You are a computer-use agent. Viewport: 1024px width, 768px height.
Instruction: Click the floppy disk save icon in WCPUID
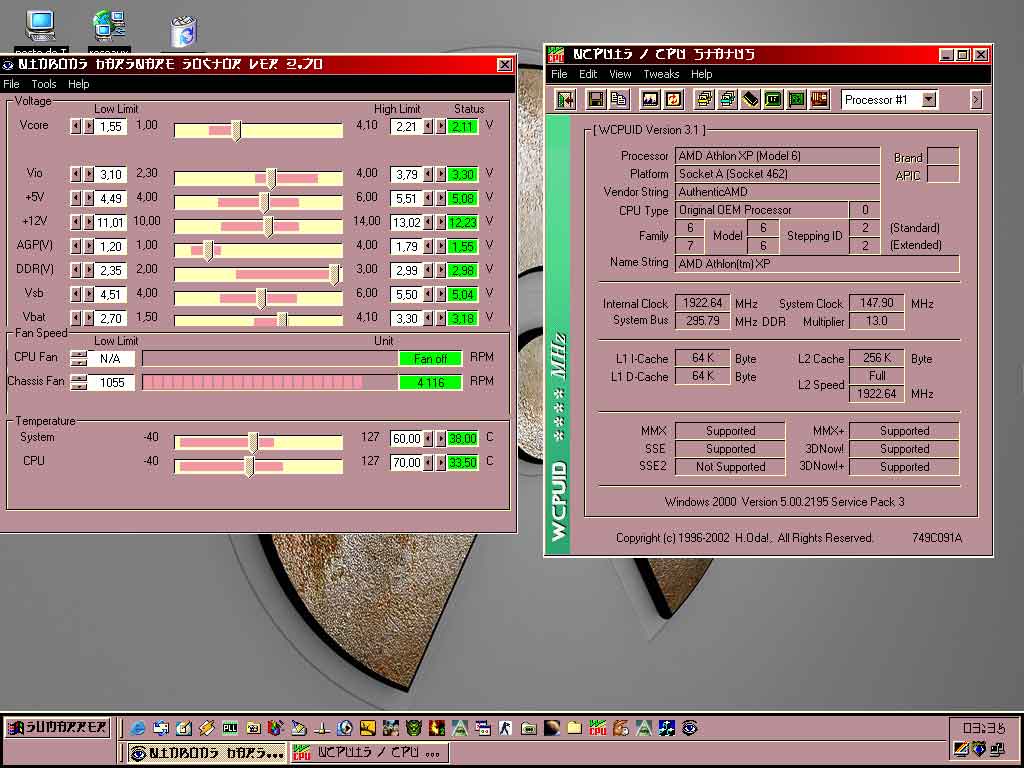[x=595, y=99]
